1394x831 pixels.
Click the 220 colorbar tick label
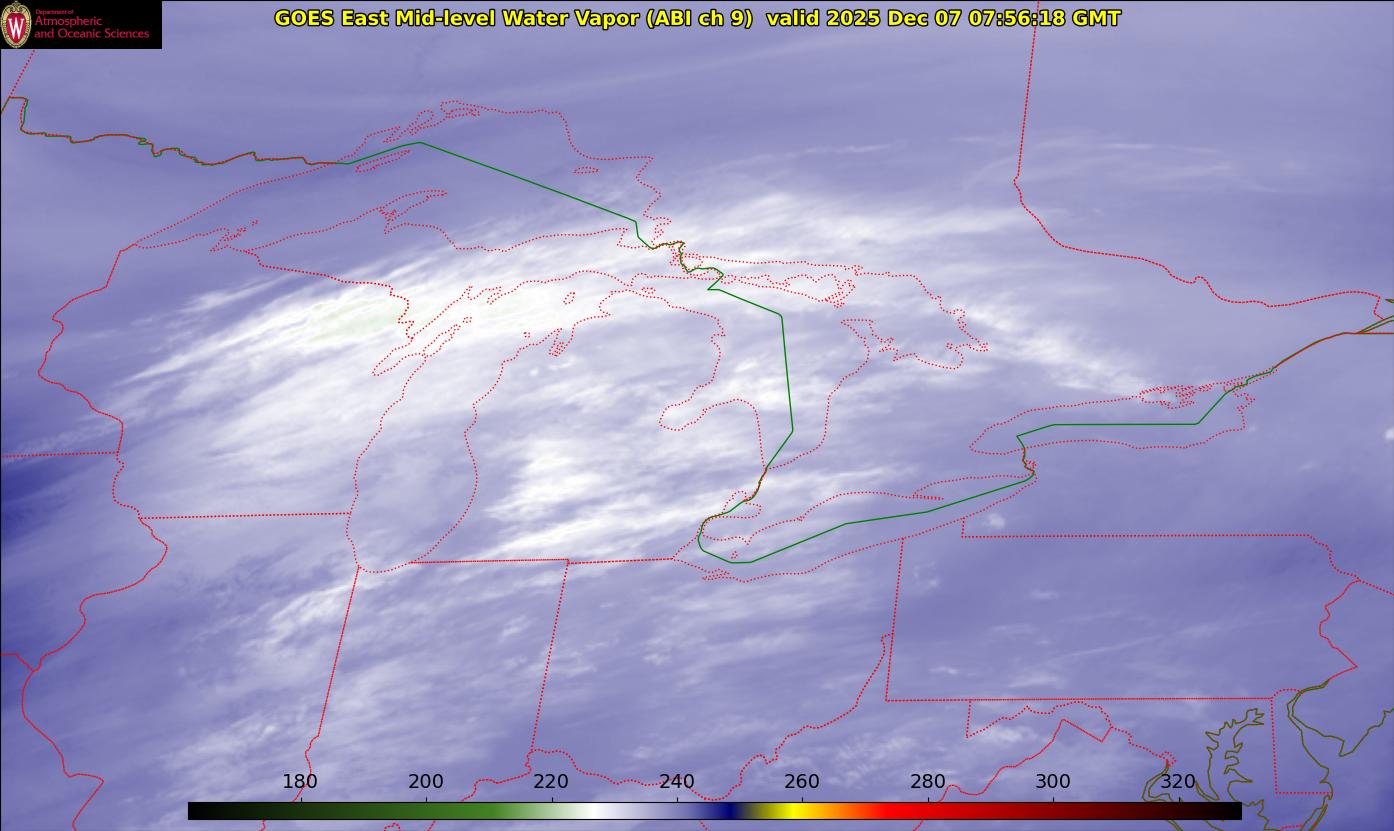[551, 781]
